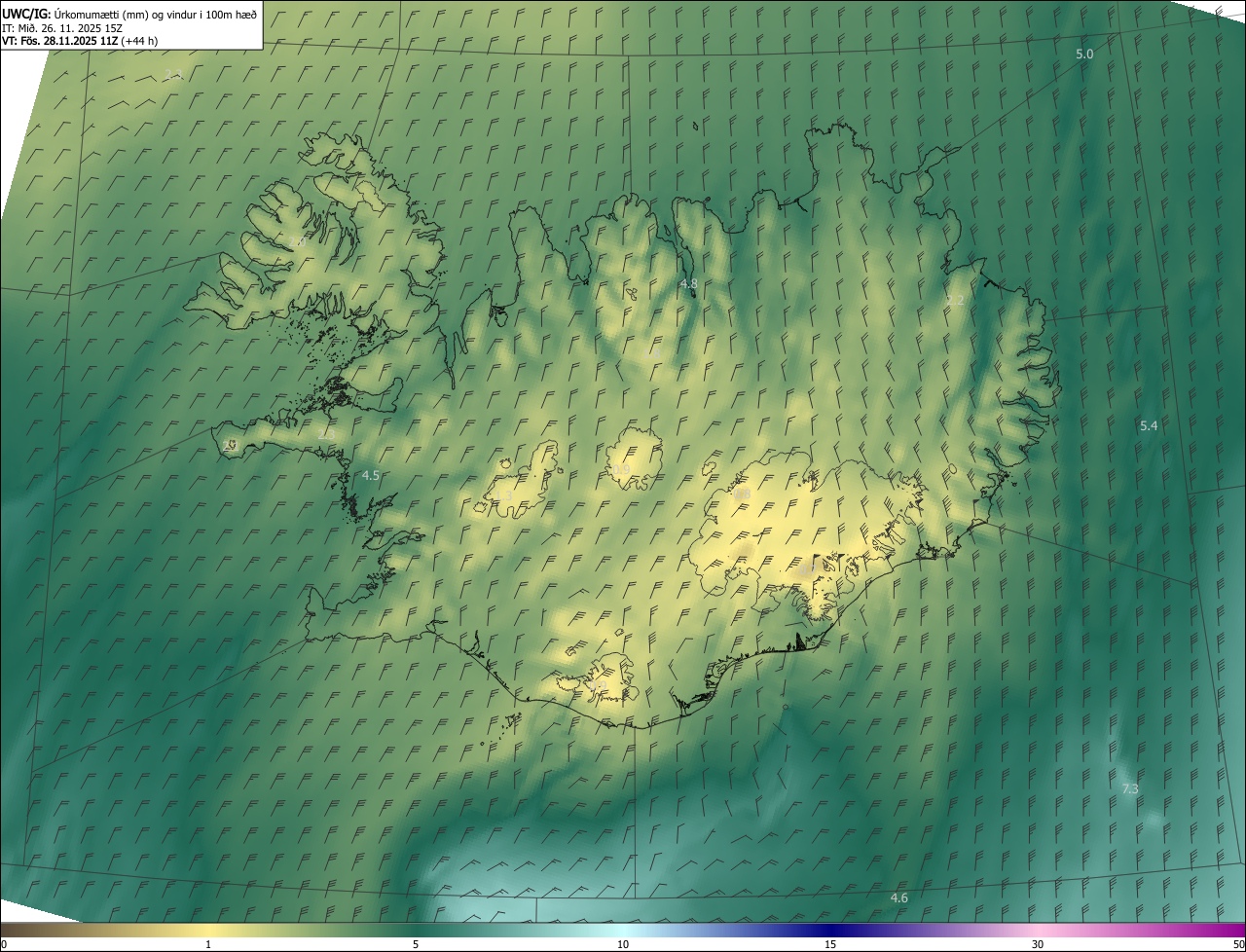The height and width of the screenshot is (952, 1246).
Task: Click the 5.4 value label
Action: pos(1149,425)
